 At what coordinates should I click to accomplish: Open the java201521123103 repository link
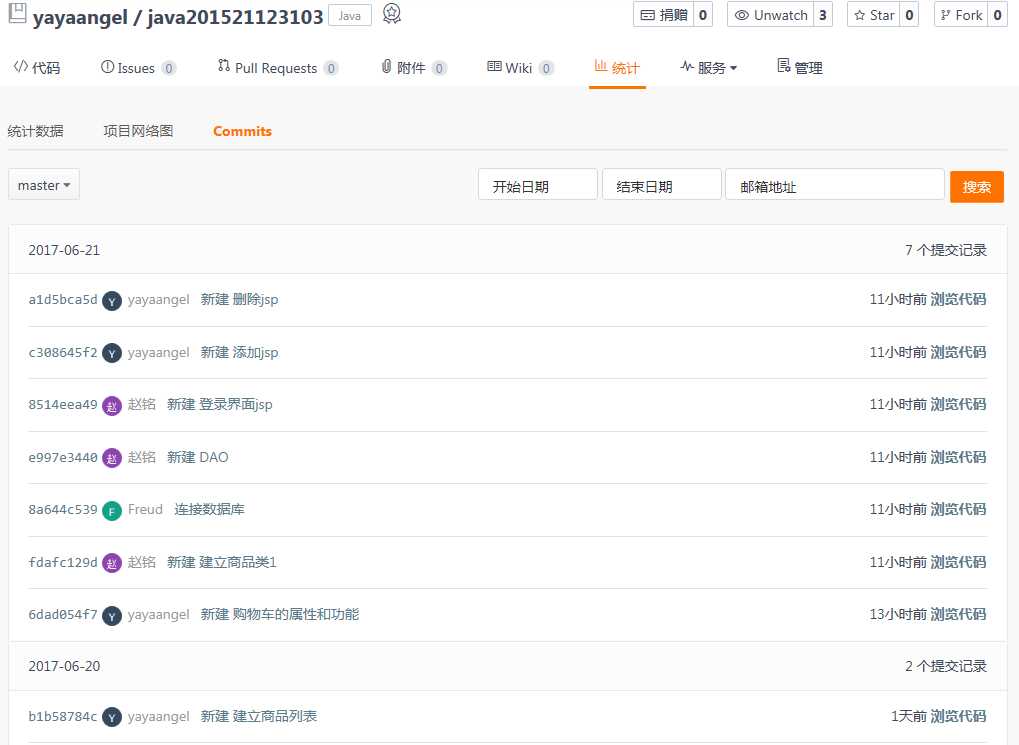coord(235,17)
